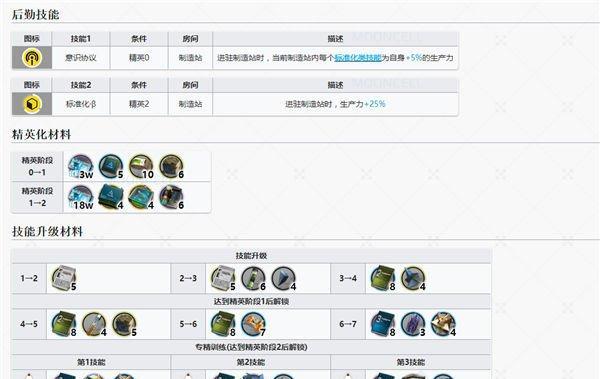This screenshot has height=379, width=600.
Task: Select the first count-4 chip pack in 精英阶段 1→2
Action: [111, 198]
